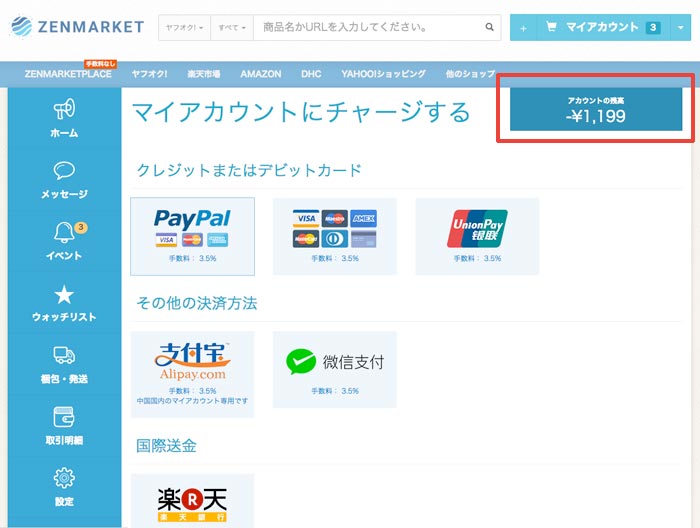The image size is (700, 528).
Task: Open the YAHOO!ショッピング navigation tab
Action: pos(383,74)
